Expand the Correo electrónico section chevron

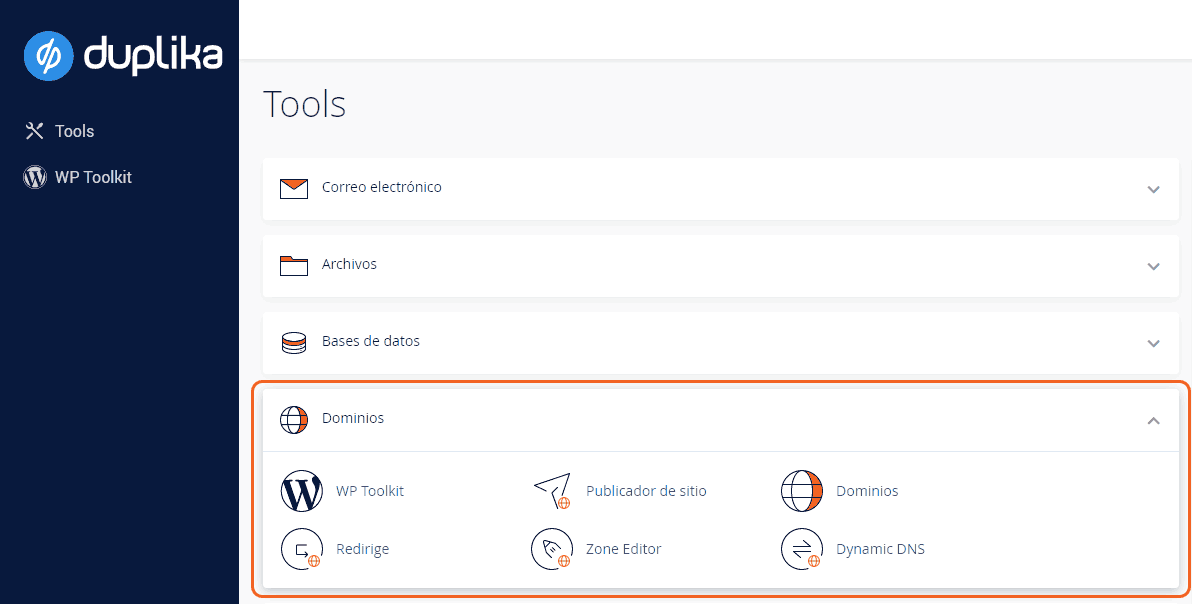(x=1153, y=189)
